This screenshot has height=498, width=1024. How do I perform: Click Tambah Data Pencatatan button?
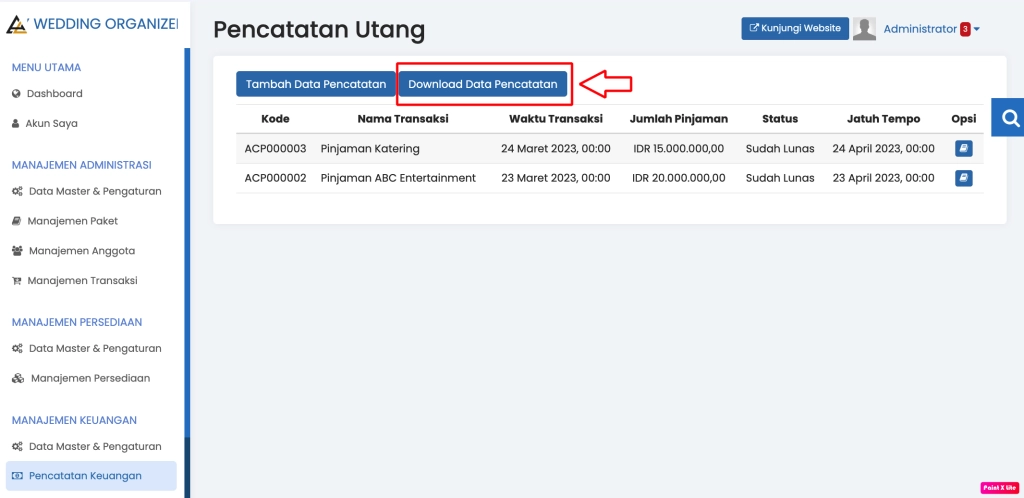tap(315, 85)
